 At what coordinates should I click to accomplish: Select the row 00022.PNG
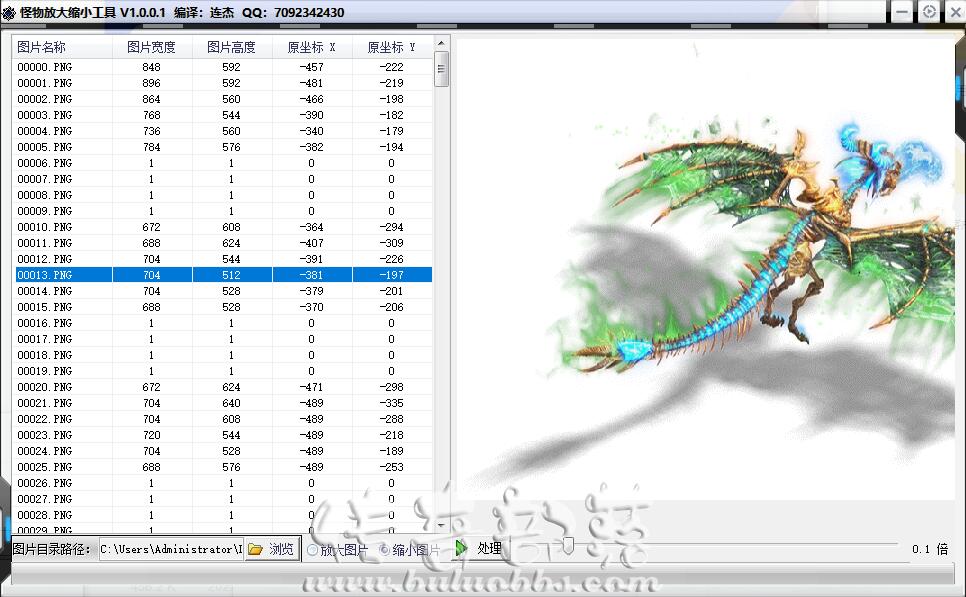point(222,420)
